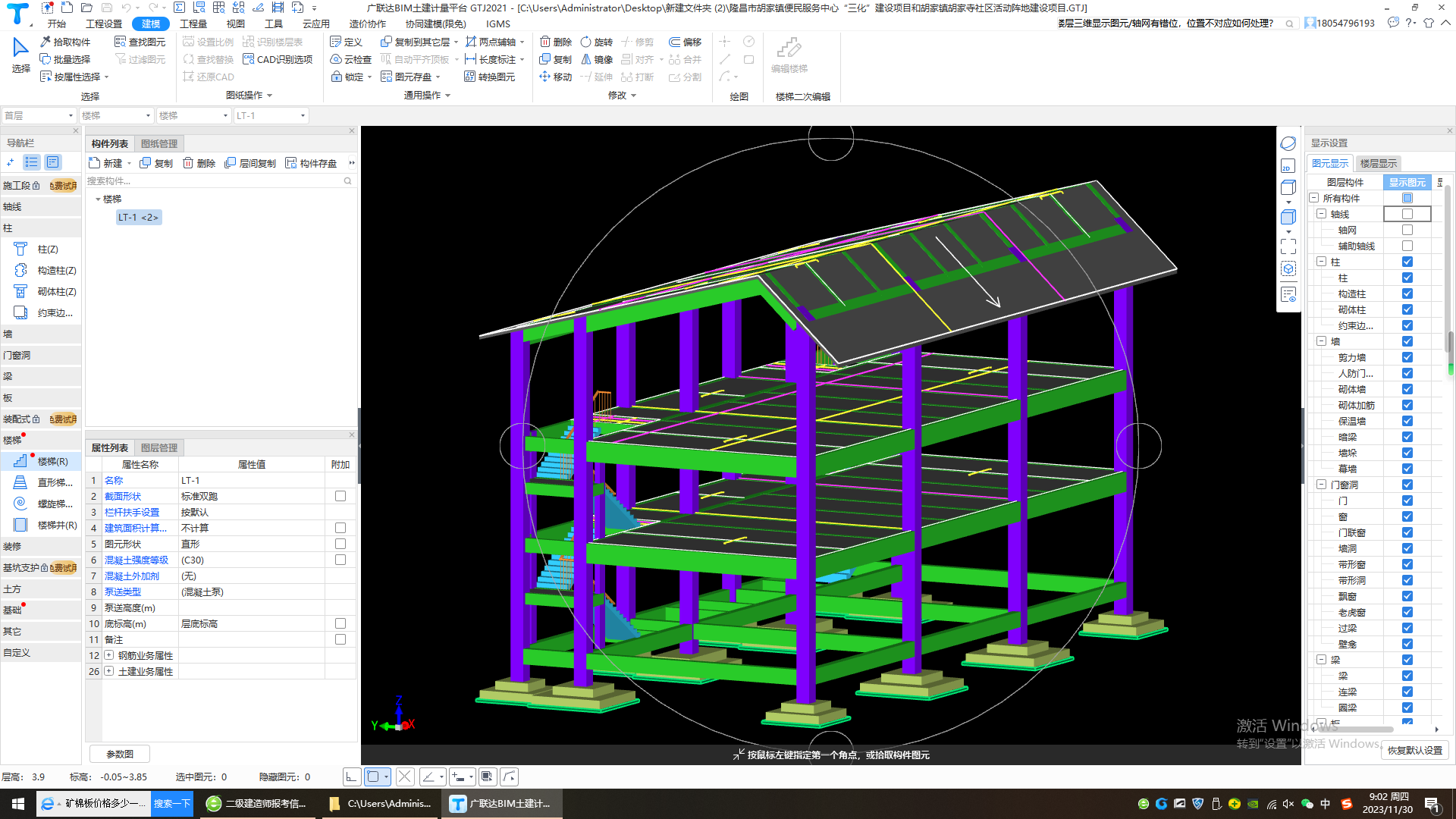The height and width of the screenshot is (819, 1456).
Task: Click the 旋转 (Rotate) tool
Action: pos(596,42)
